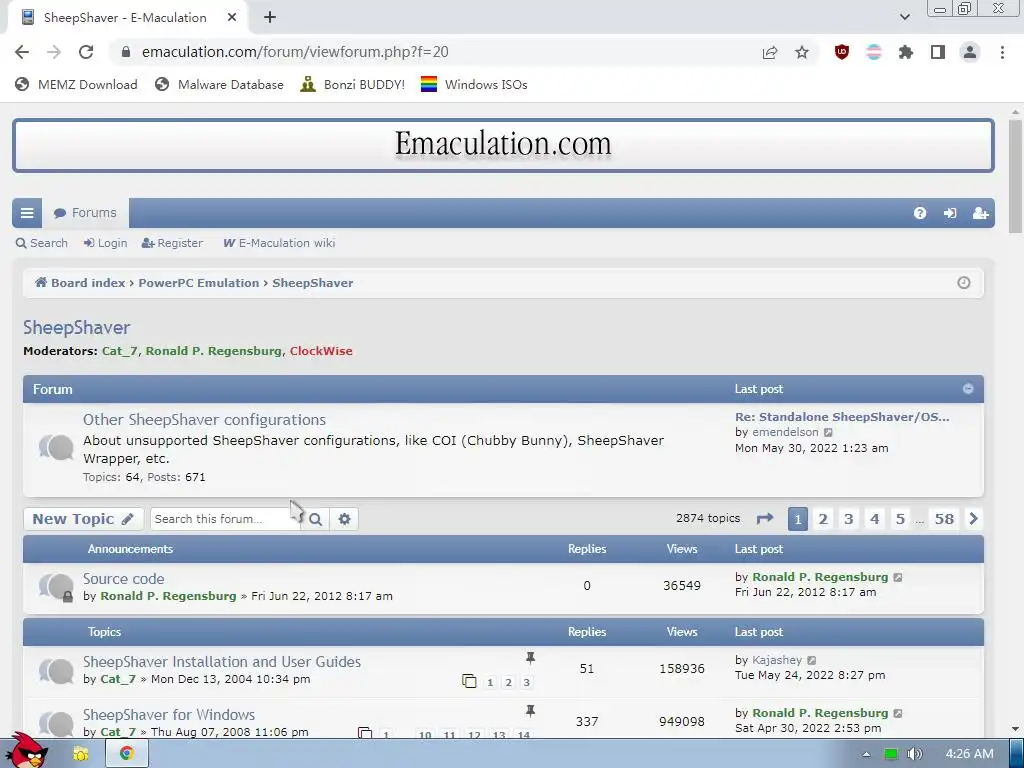Click the login icon in nav bar
The image size is (1024, 768).
[950, 213]
